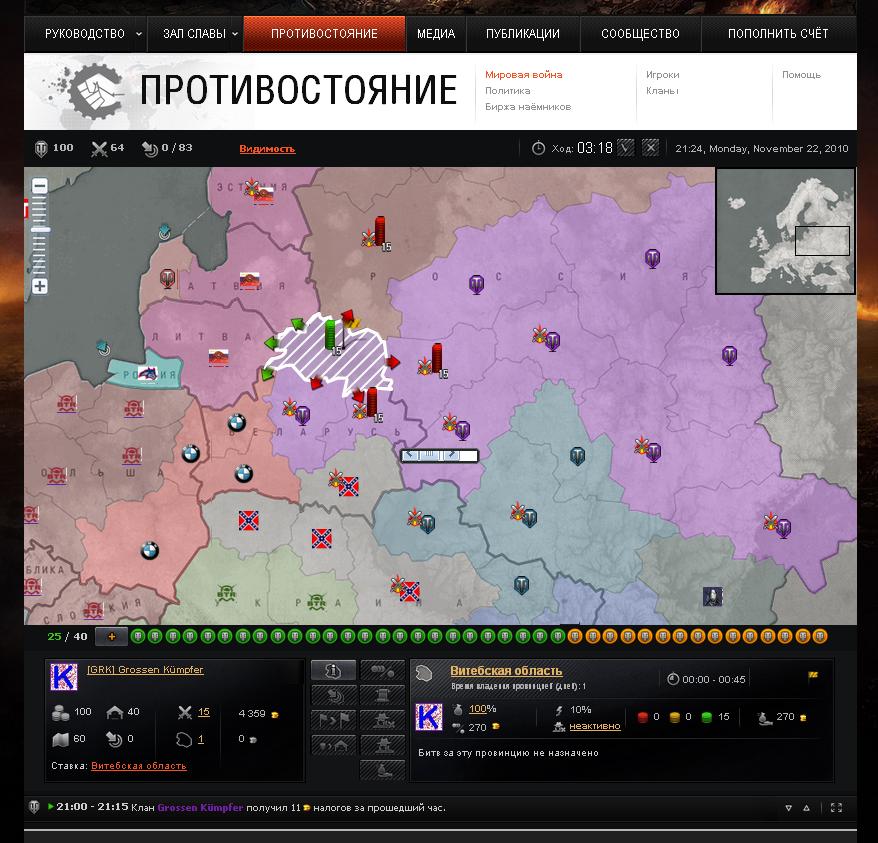This screenshot has height=843, width=878.
Task: Click the log scroll-down triangle
Action: [x=788, y=808]
